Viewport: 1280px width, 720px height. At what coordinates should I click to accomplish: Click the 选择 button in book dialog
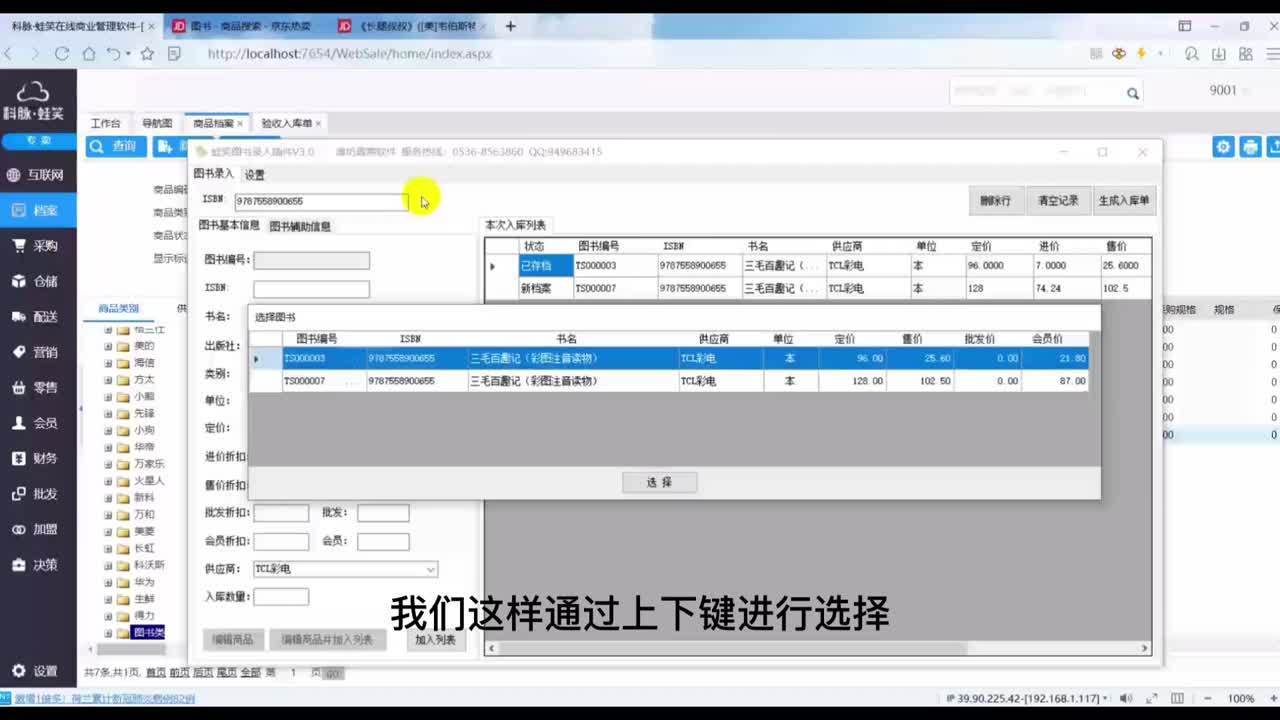click(659, 483)
